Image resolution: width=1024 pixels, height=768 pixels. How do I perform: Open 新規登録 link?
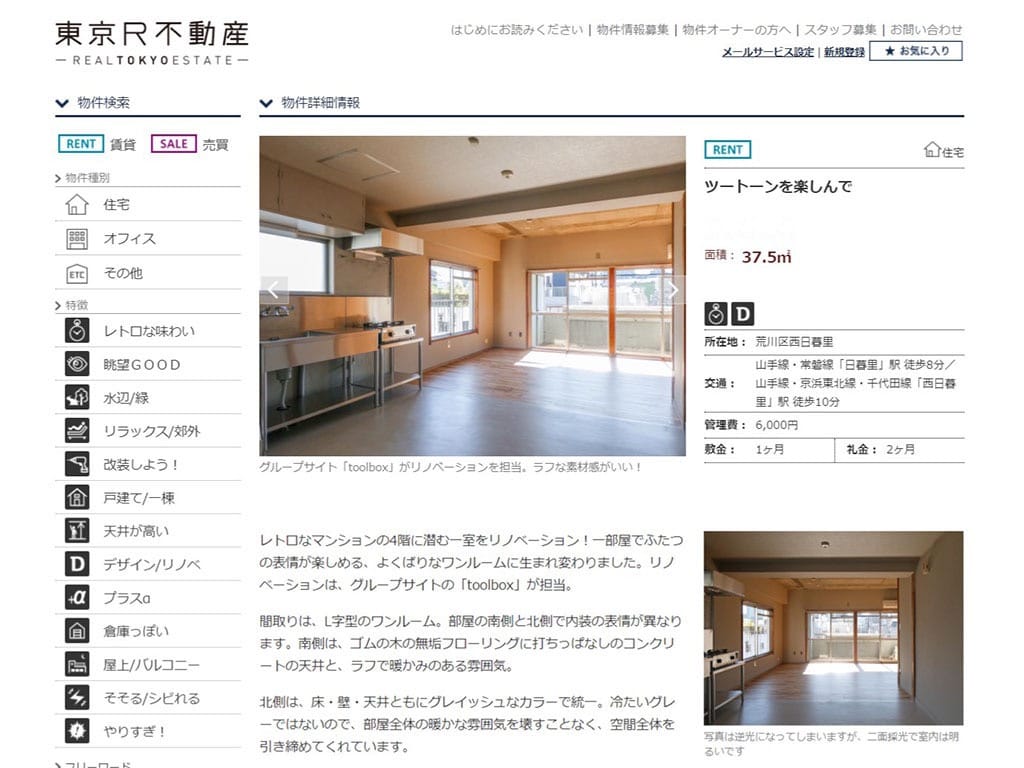coord(844,52)
